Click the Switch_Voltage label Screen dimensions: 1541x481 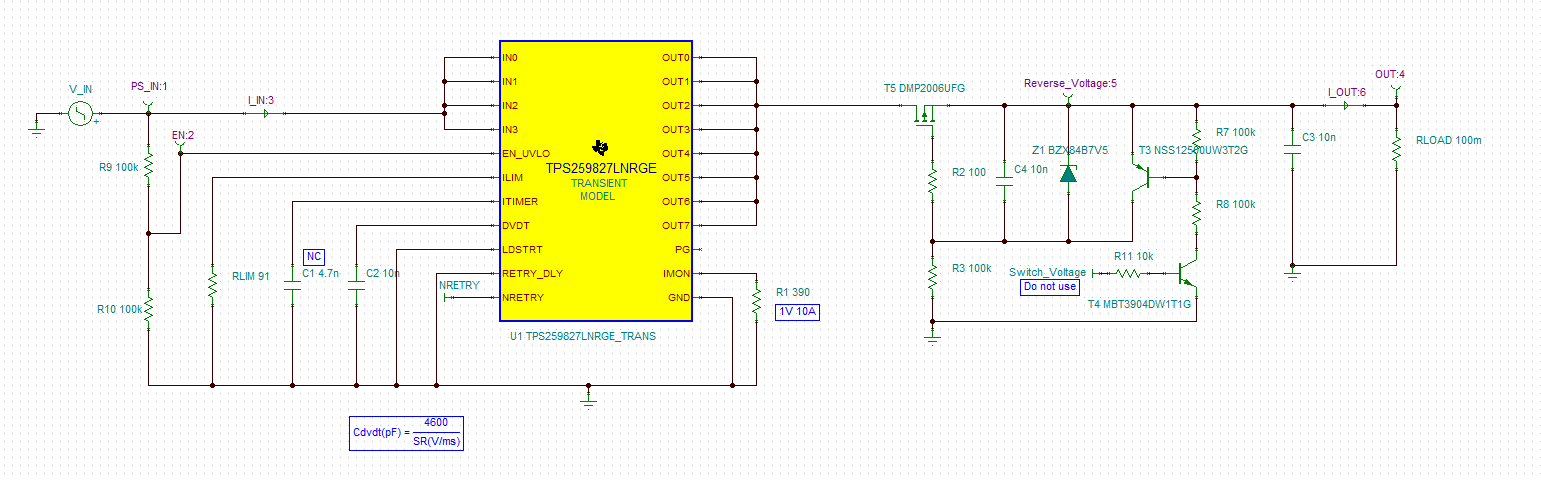(x=1047, y=272)
